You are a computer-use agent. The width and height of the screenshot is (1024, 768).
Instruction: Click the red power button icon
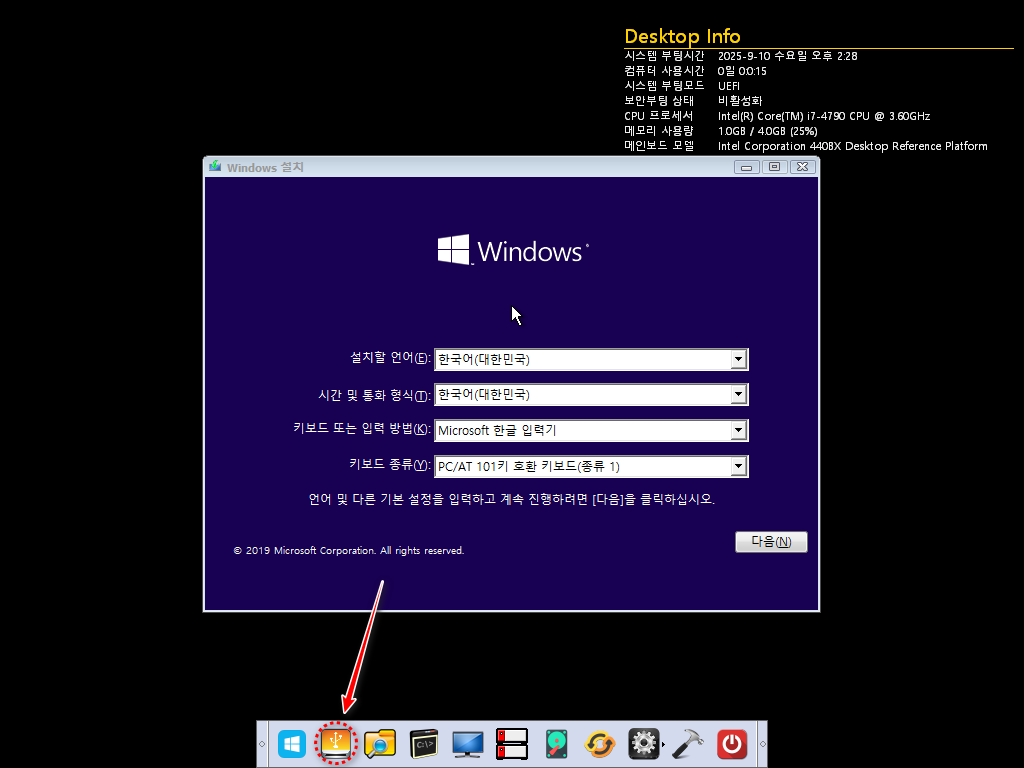[x=731, y=744]
